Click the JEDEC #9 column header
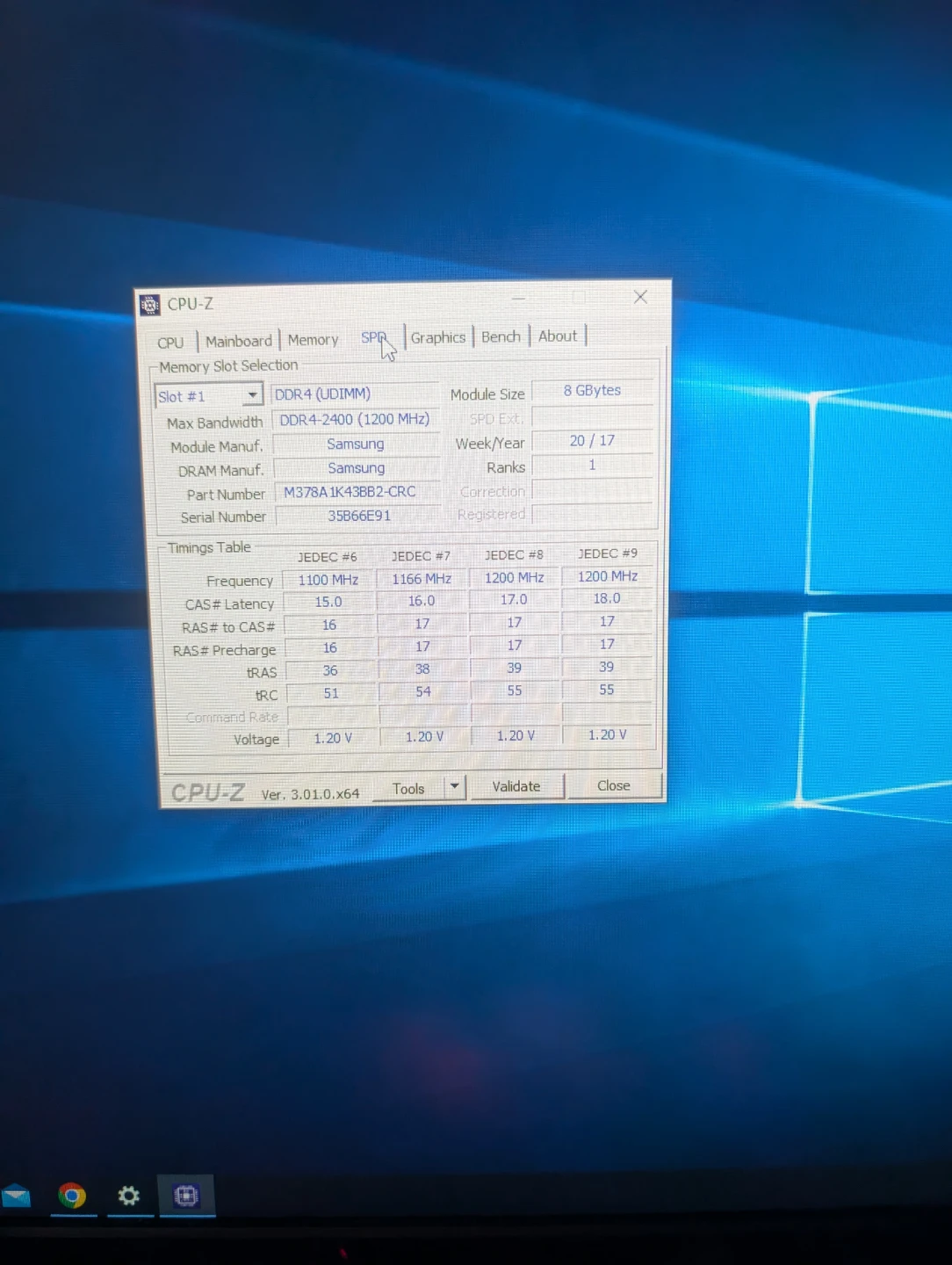 click(608, 553)
